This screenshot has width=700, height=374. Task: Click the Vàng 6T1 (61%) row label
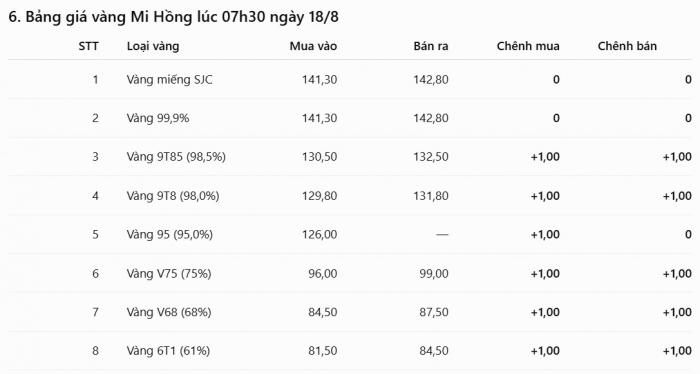pyautogui.click(x=168, y=351)
